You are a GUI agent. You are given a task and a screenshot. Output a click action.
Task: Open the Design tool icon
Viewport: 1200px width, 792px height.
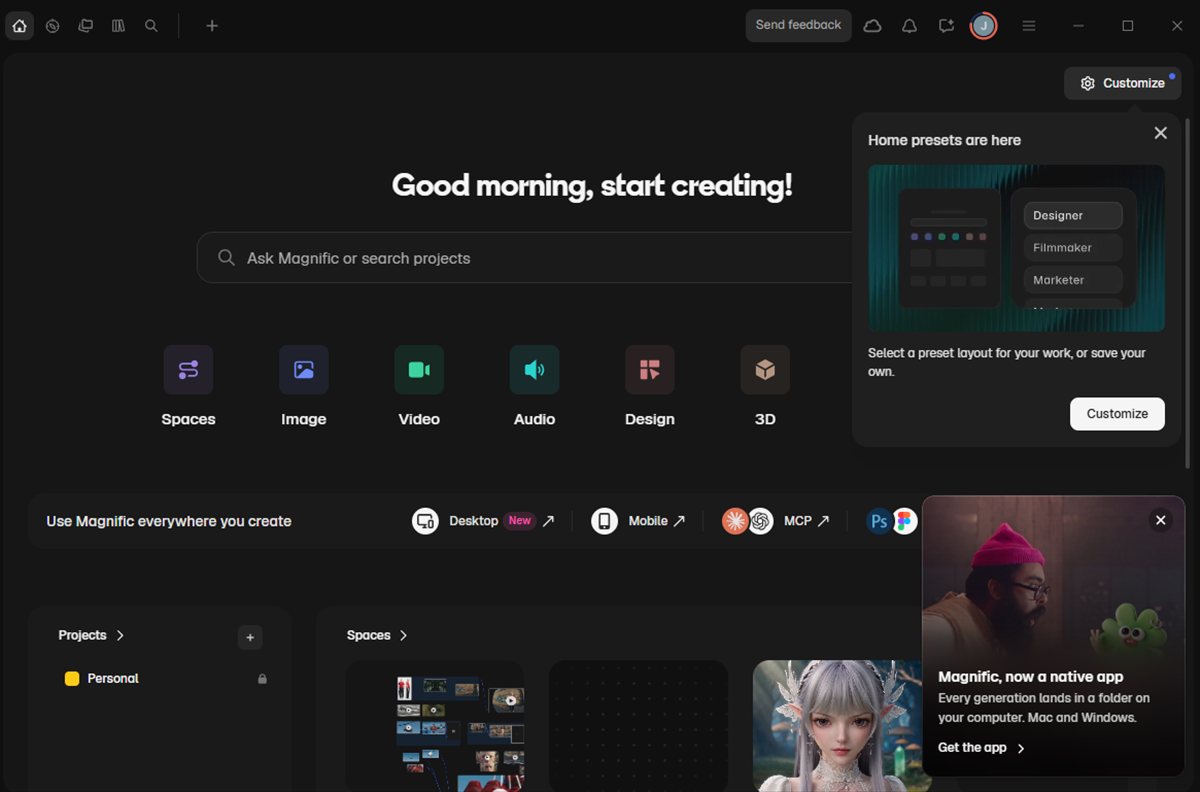pyautogui.click(x=650, y=370)
